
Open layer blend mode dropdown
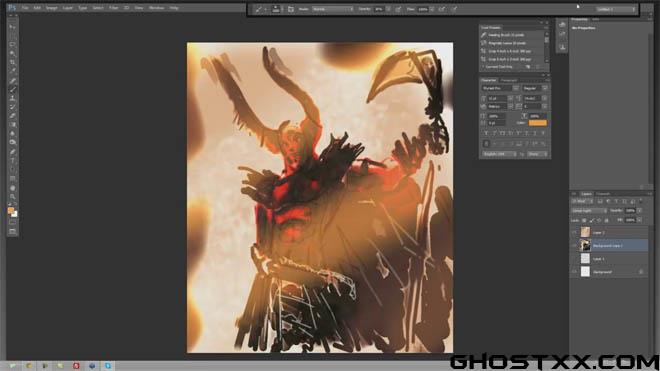pos(589,210)
